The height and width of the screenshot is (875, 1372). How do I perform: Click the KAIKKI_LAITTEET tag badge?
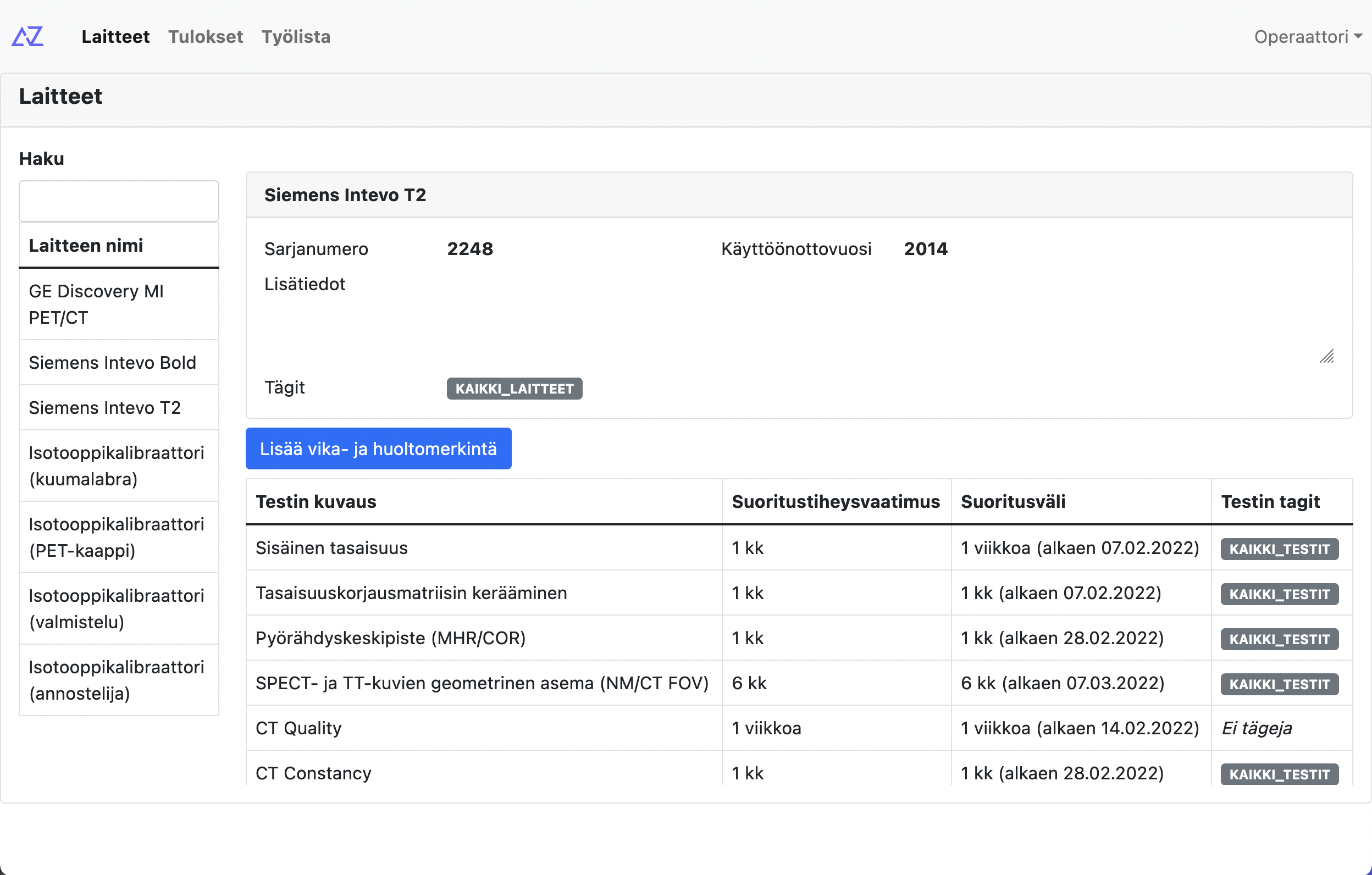(514, 389)
